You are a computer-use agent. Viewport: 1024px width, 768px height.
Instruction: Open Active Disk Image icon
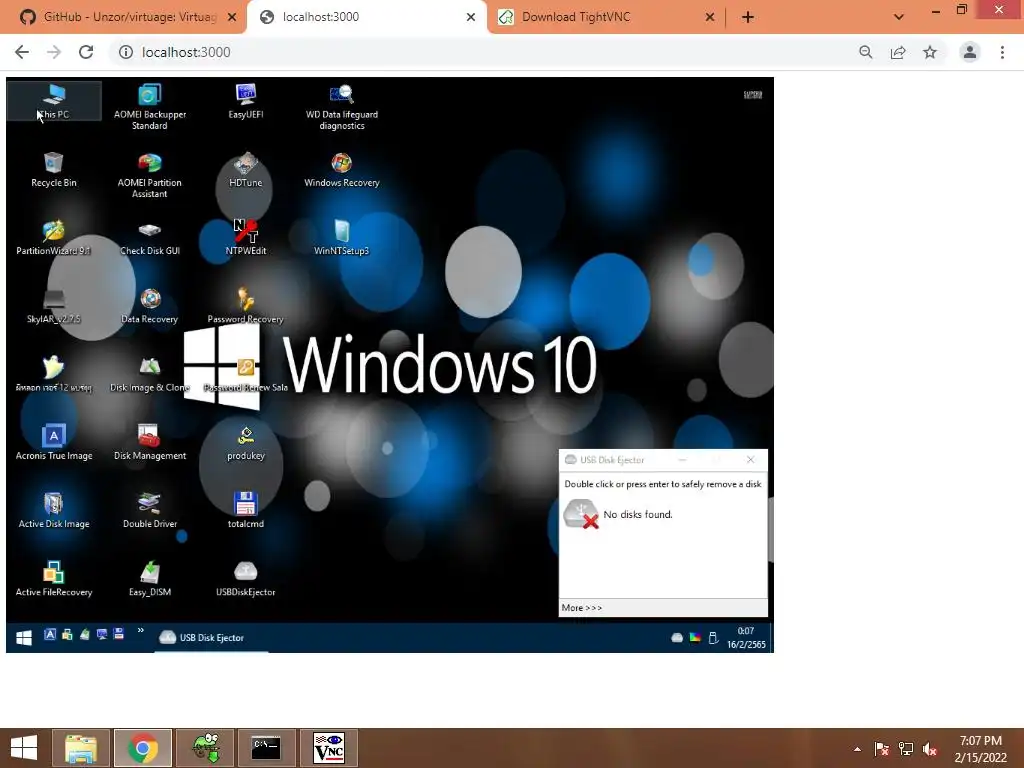click(54, 511)
